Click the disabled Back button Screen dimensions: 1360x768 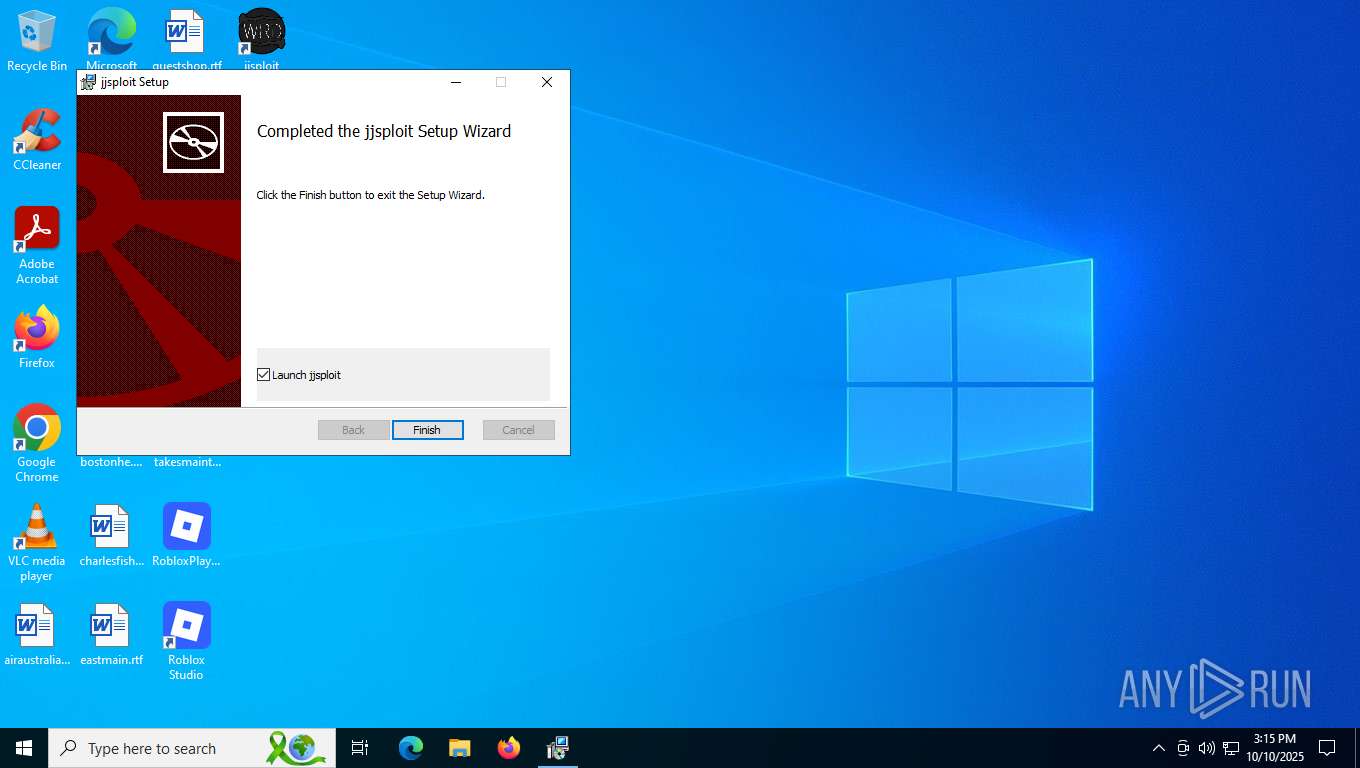354,430
